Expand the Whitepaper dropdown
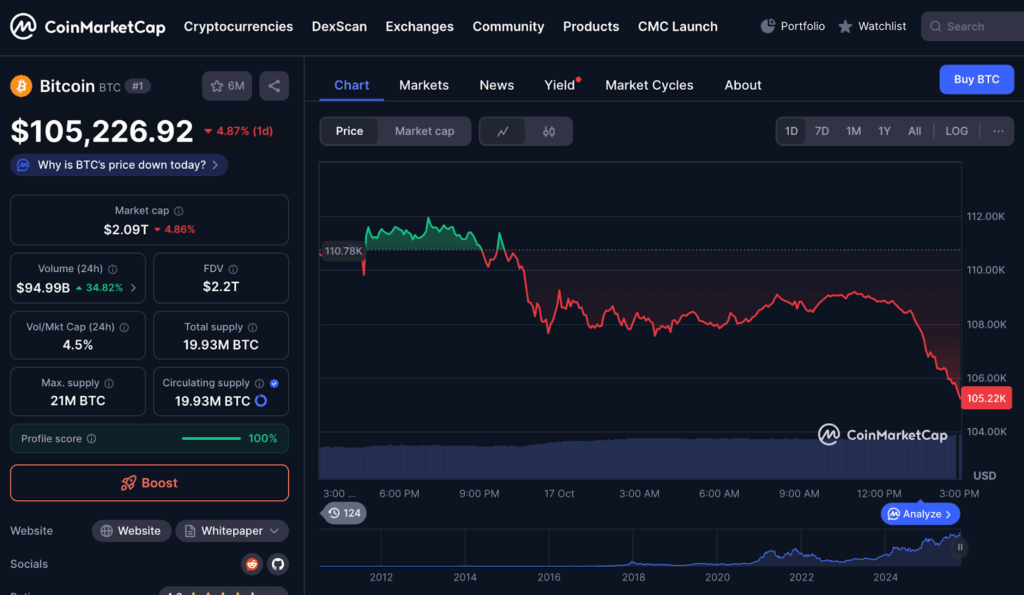1024x595 pixels. tap(232, 531)
